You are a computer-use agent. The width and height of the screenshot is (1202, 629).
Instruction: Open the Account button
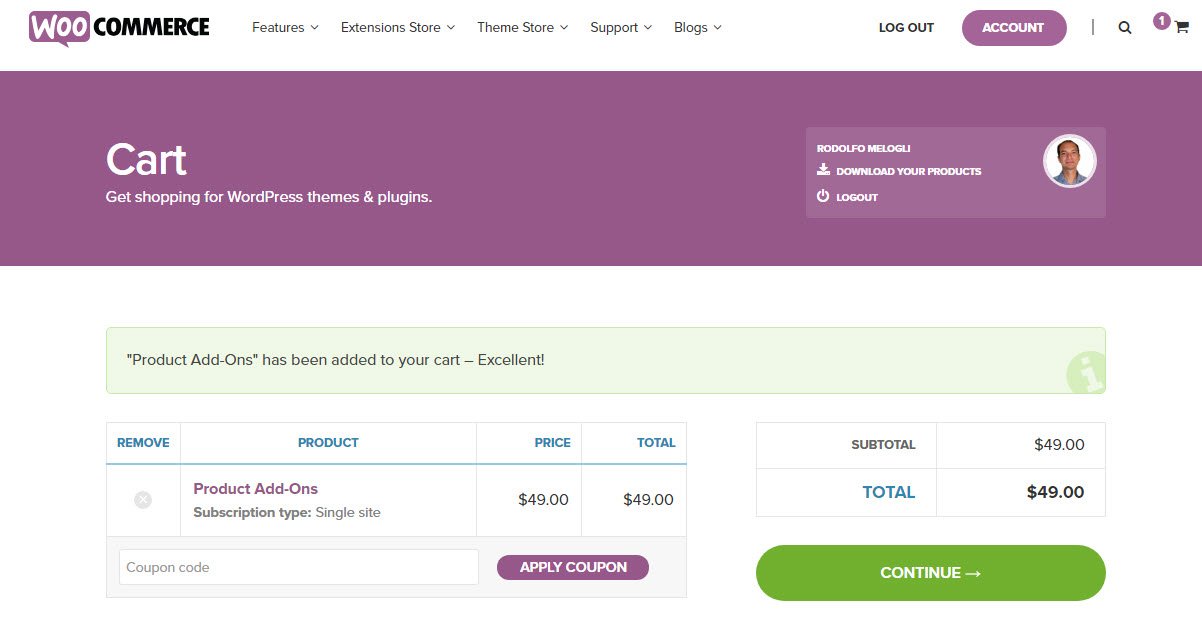coord(1014,28)
